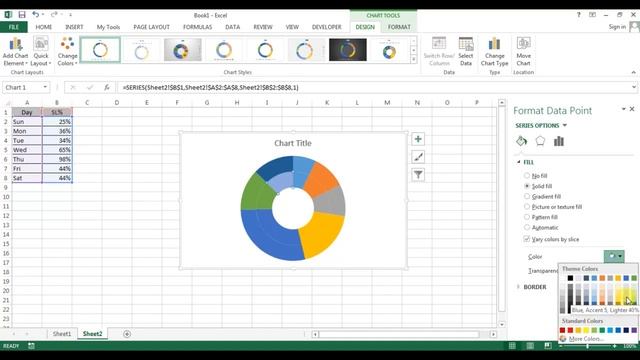This screenshot has height=360, width=640.
Task: Click the Undo arrow
Action: coord(36,15)
